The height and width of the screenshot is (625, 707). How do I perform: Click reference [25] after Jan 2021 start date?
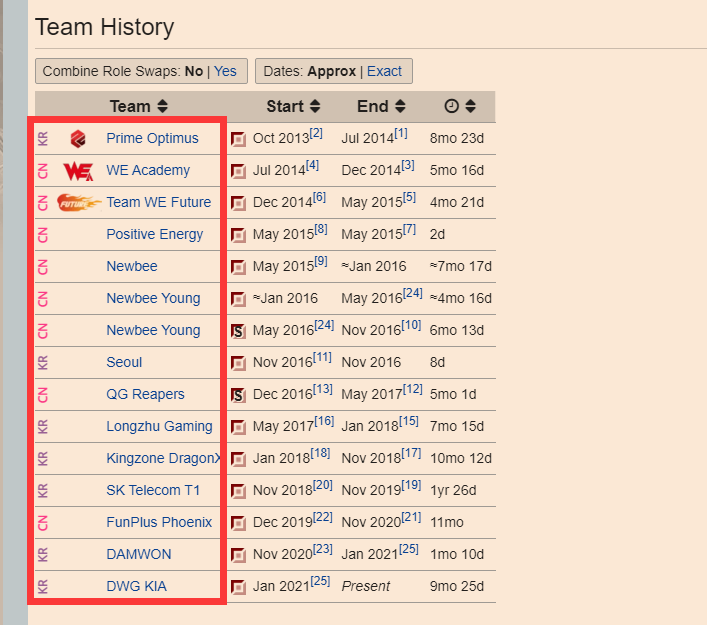pyautogui.click(x=320, y=582)
